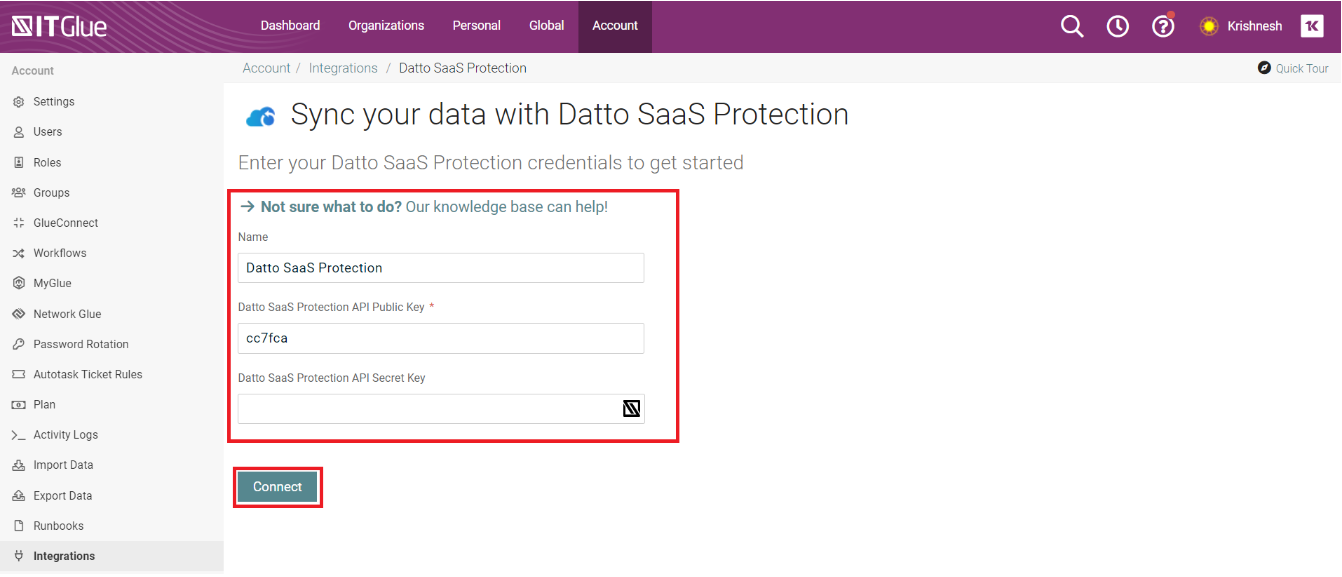Start the Quick Tour

click(1293, 68)
